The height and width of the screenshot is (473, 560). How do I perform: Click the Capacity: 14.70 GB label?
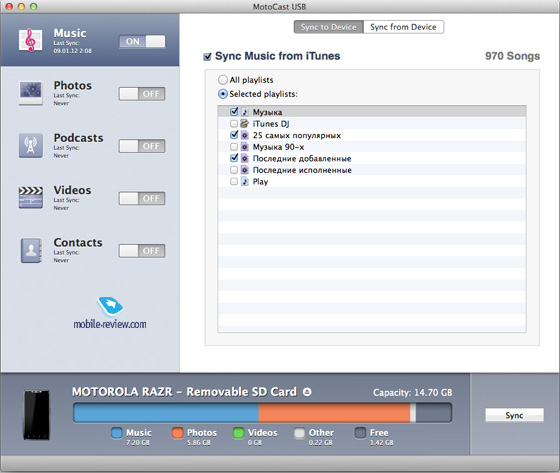click(x=412, y=393)
